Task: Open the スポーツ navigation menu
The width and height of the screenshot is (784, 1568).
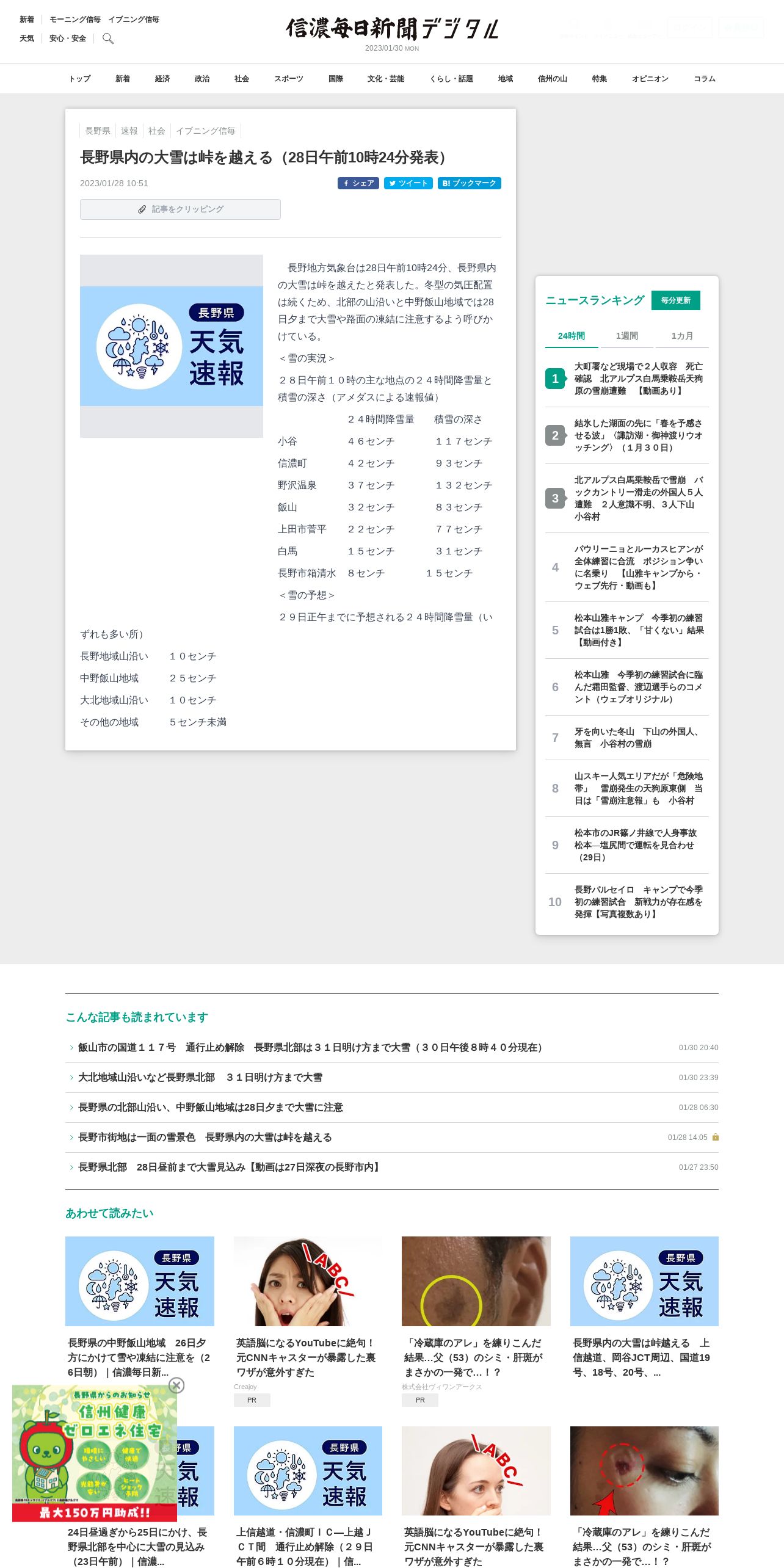Action: [x=289, y=79]
